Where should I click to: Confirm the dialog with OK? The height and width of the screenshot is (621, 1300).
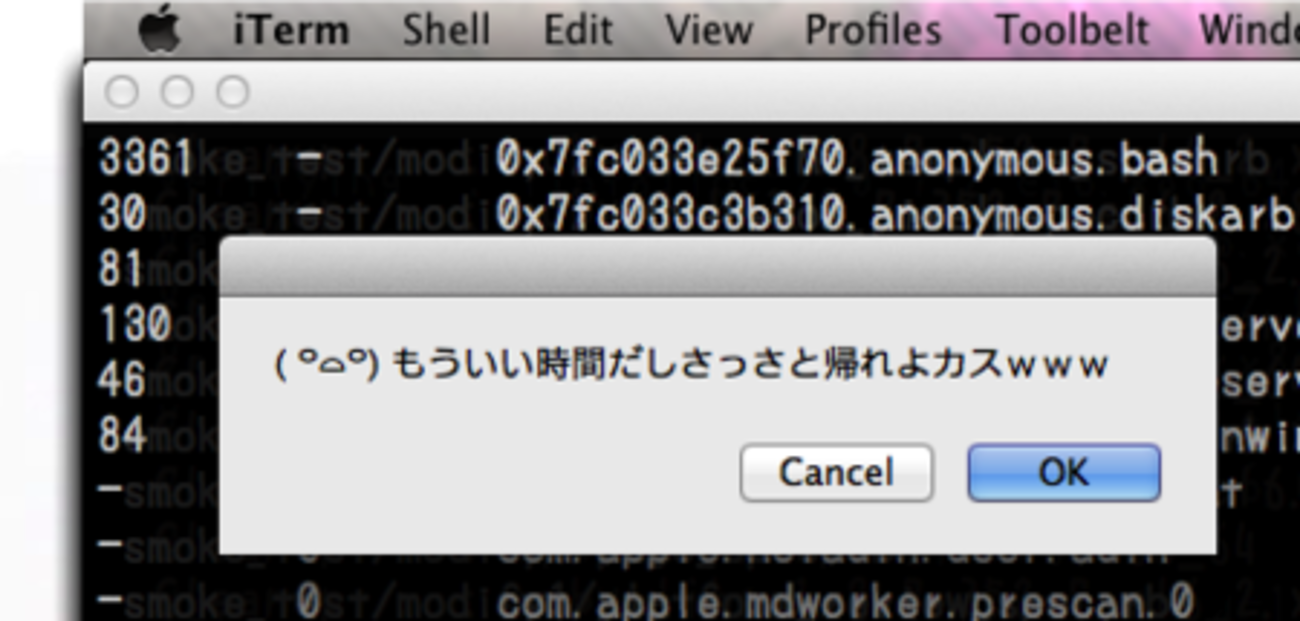1064,472
